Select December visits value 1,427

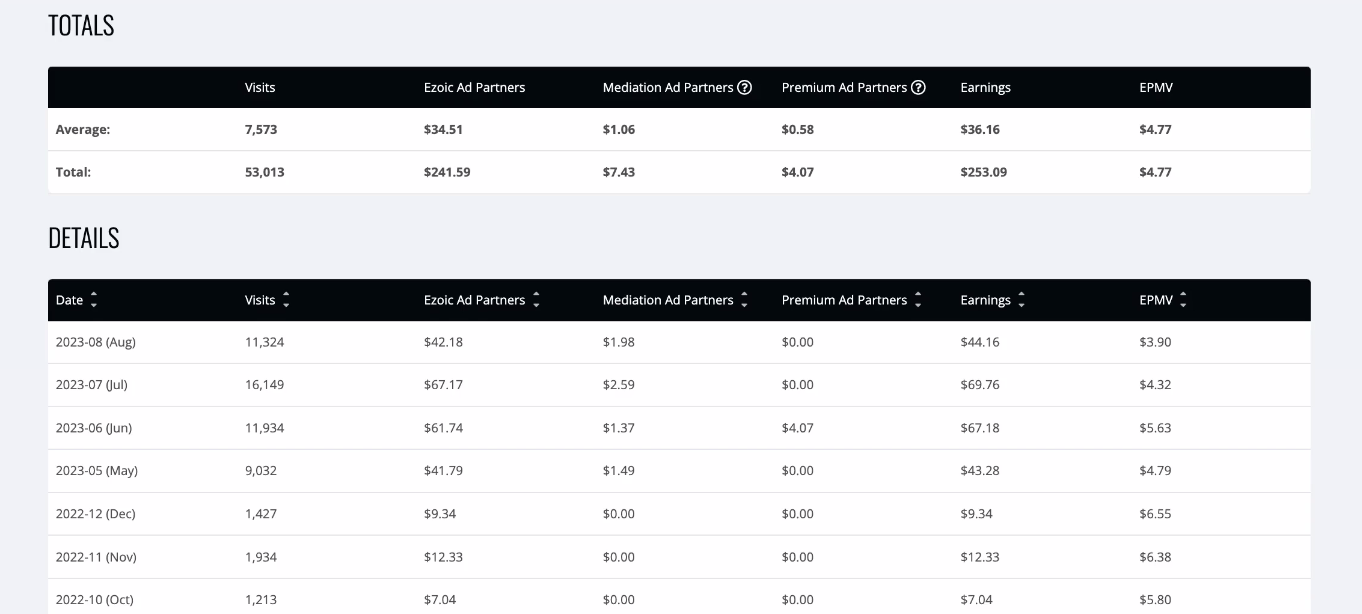[261, 514]
